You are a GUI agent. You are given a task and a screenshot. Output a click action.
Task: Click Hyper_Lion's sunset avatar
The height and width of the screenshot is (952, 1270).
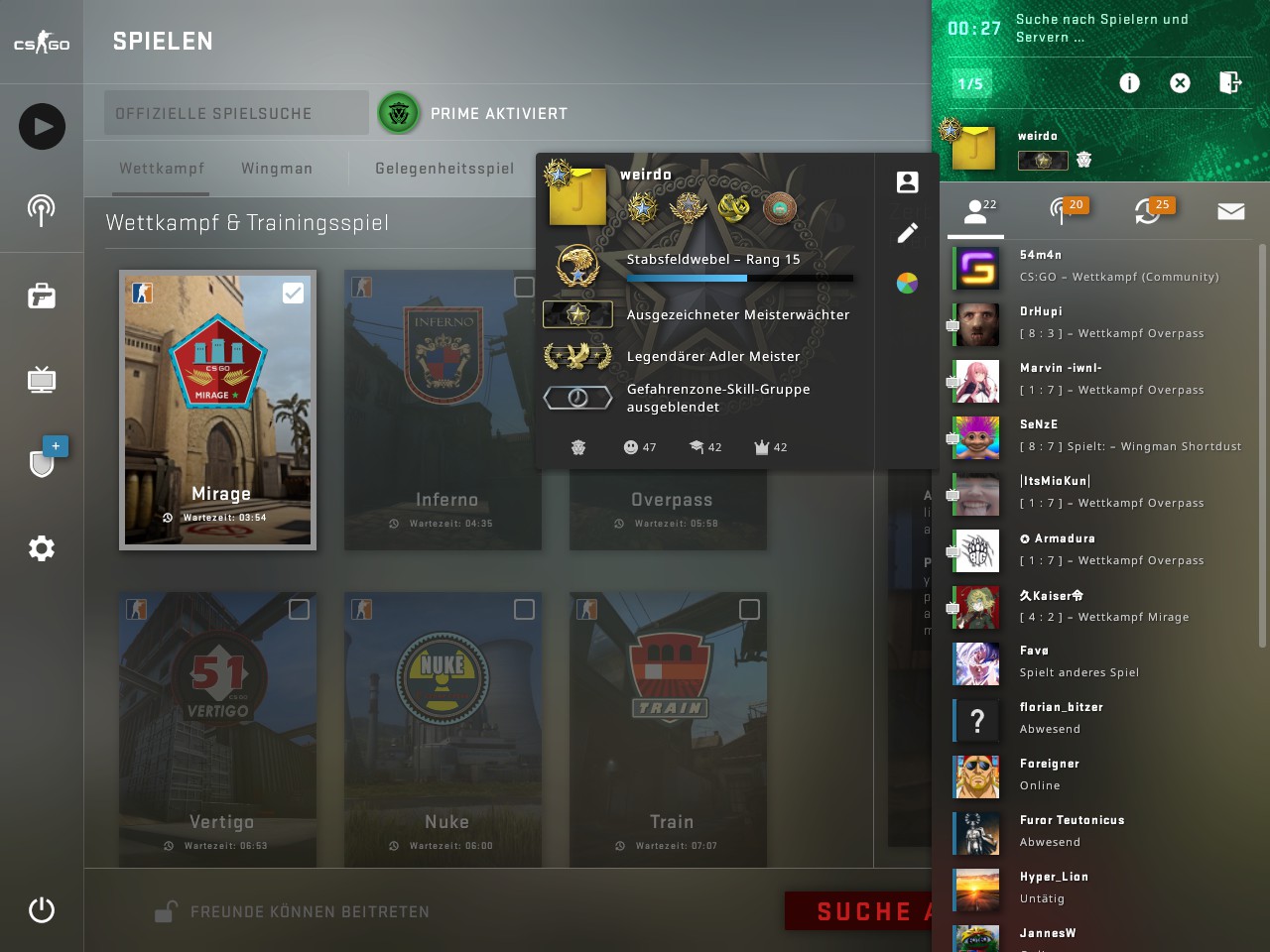(976, 890)
